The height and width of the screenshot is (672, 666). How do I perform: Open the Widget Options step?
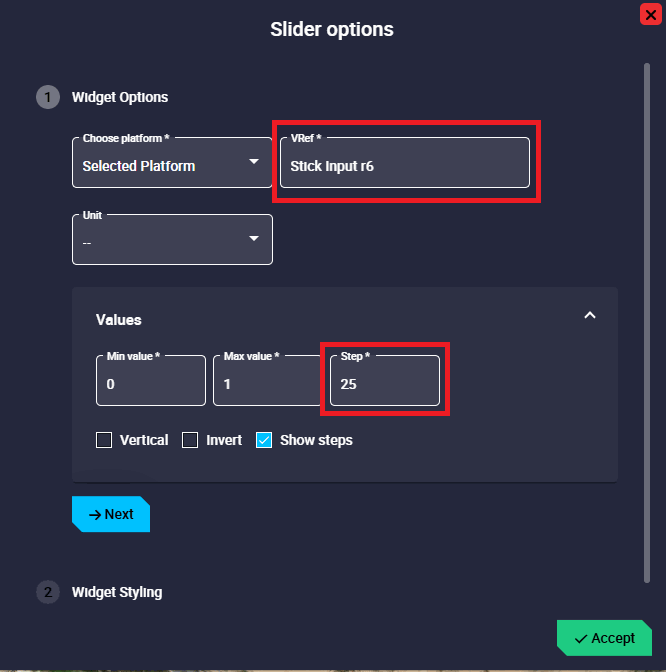tap(120, 97)
